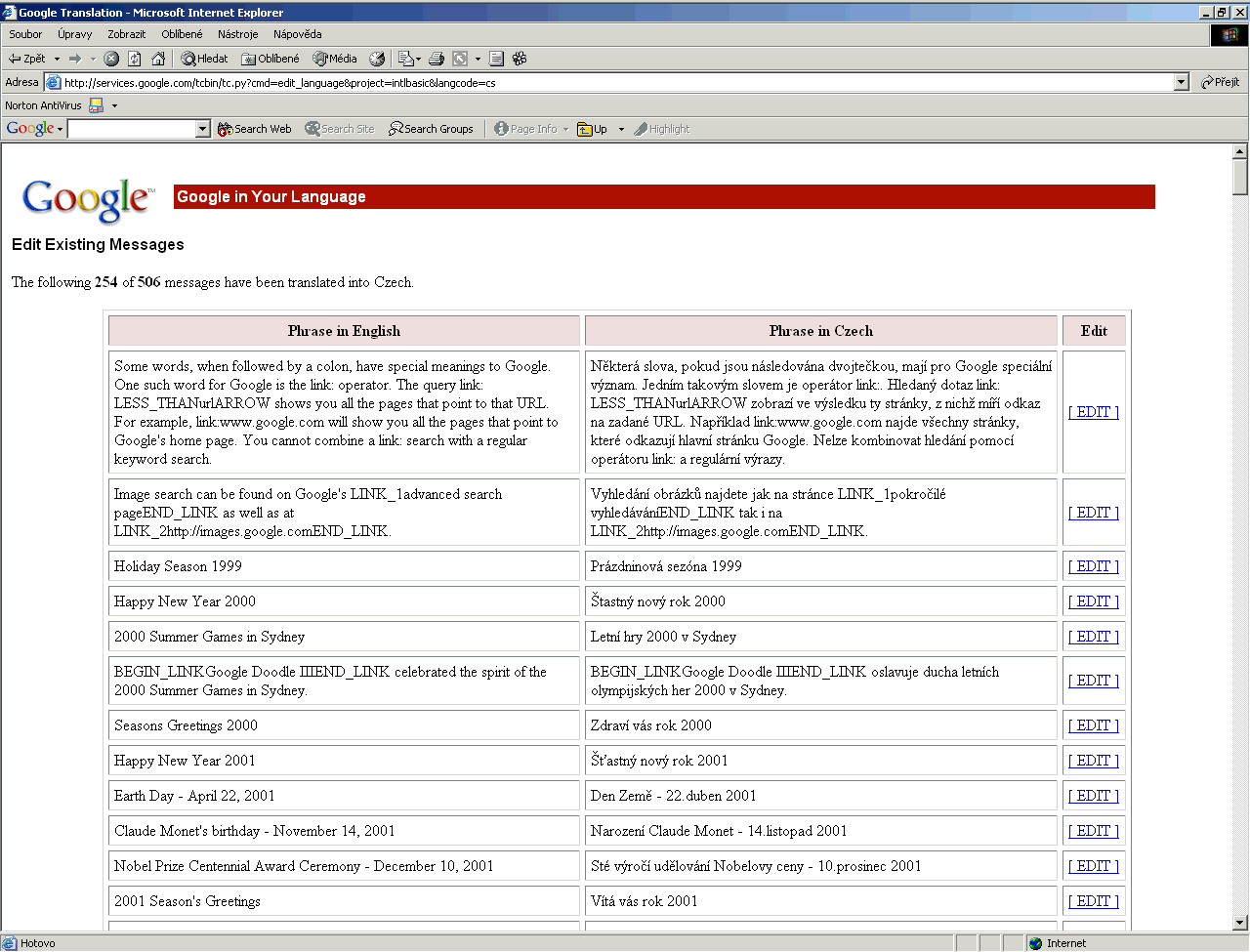Image resolution: width=1250 pixels, height=952 pixels.
Task: Click EDIT for the Holiday Season 1999 row
Action: tap(1094, 566)
